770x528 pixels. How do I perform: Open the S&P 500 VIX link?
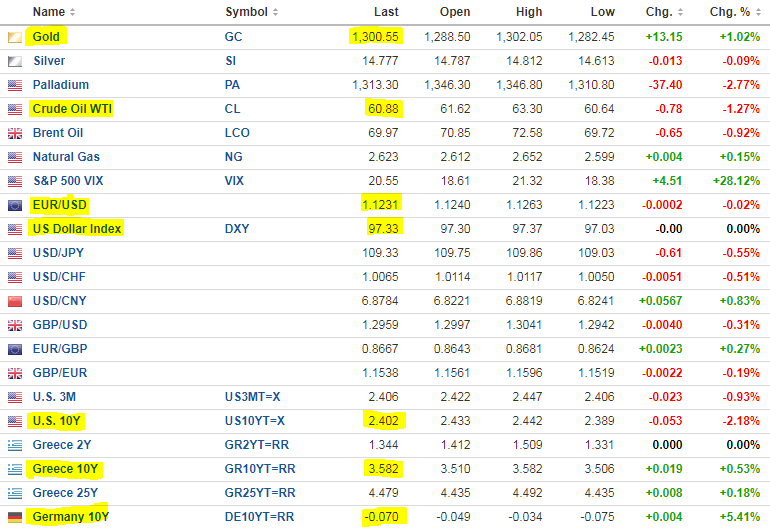(x=68, y=181)
